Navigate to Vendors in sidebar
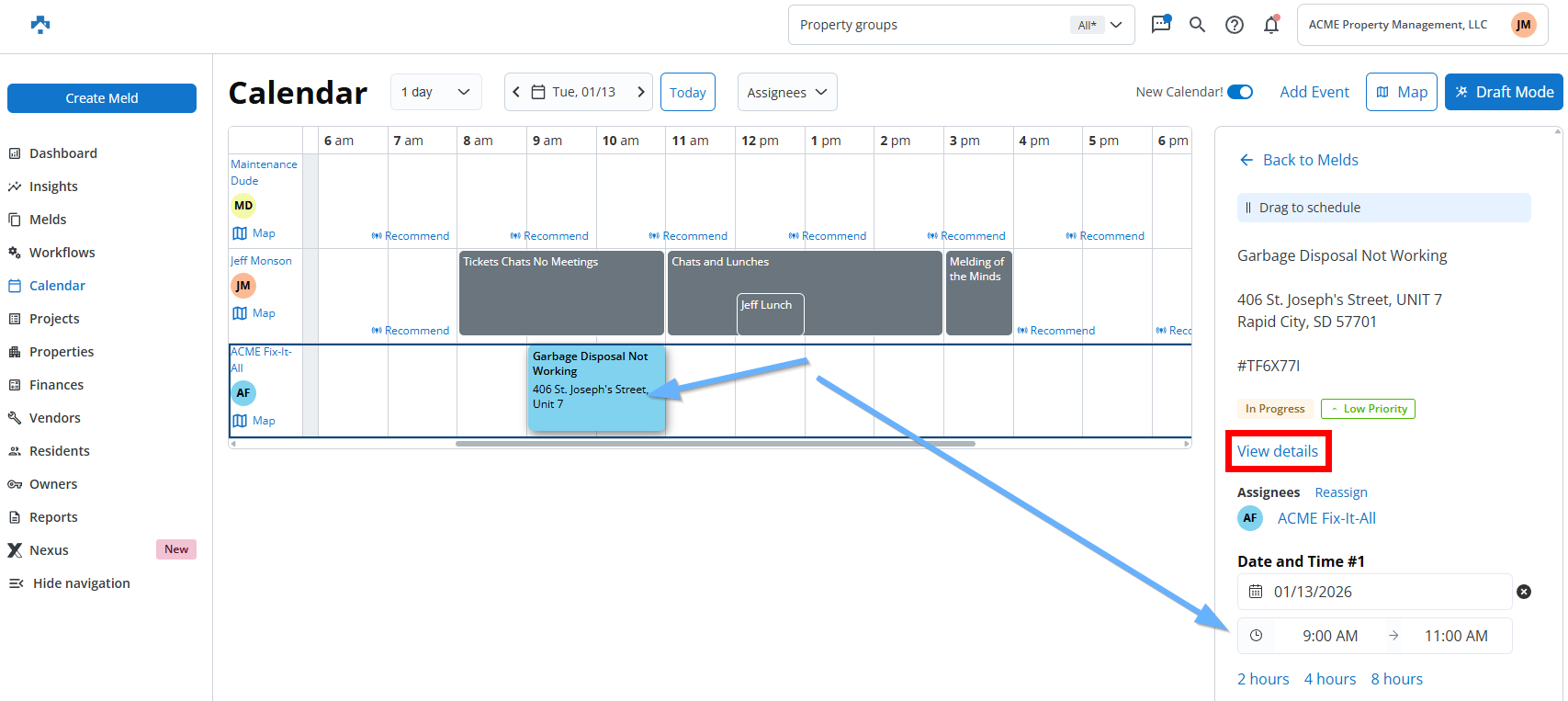1568x701 pixels. click(x=54, y=418)
